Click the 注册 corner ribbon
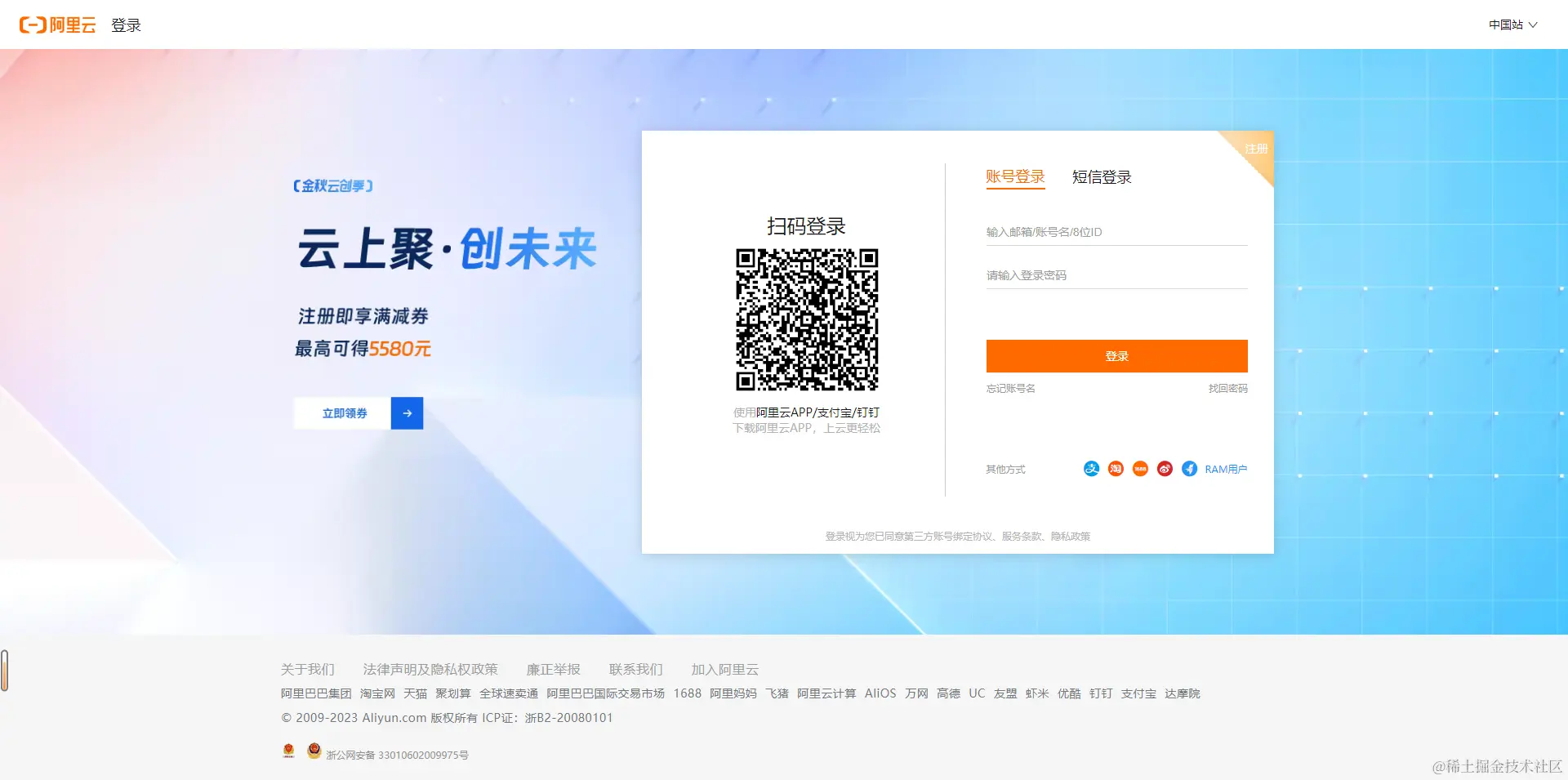1568x780 pixels. (x=1255, y=149)
